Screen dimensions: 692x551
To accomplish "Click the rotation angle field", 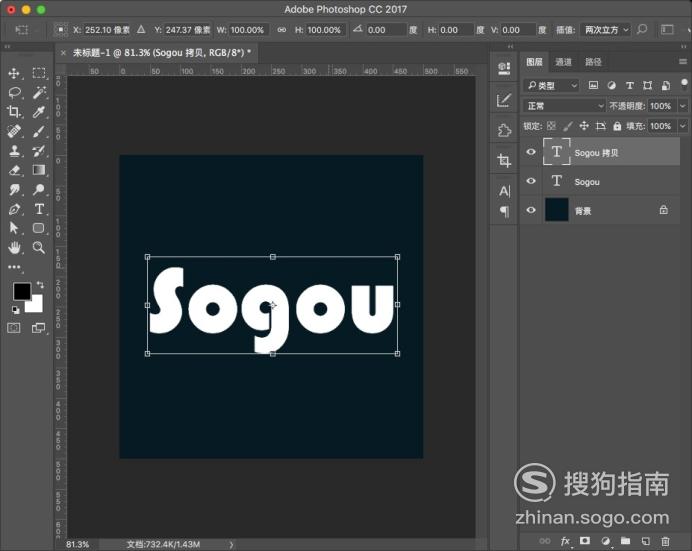I will (386, 30).
